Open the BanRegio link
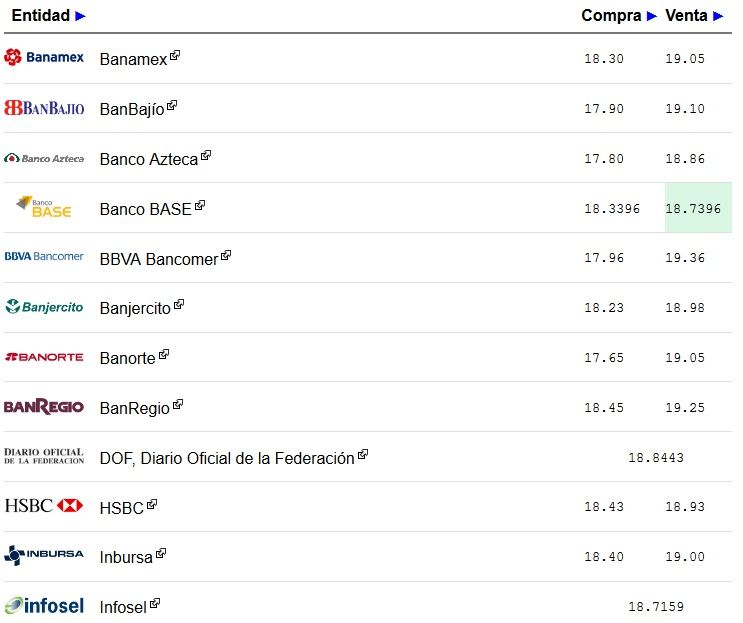743x623 pixels. (x=135, y=408)
